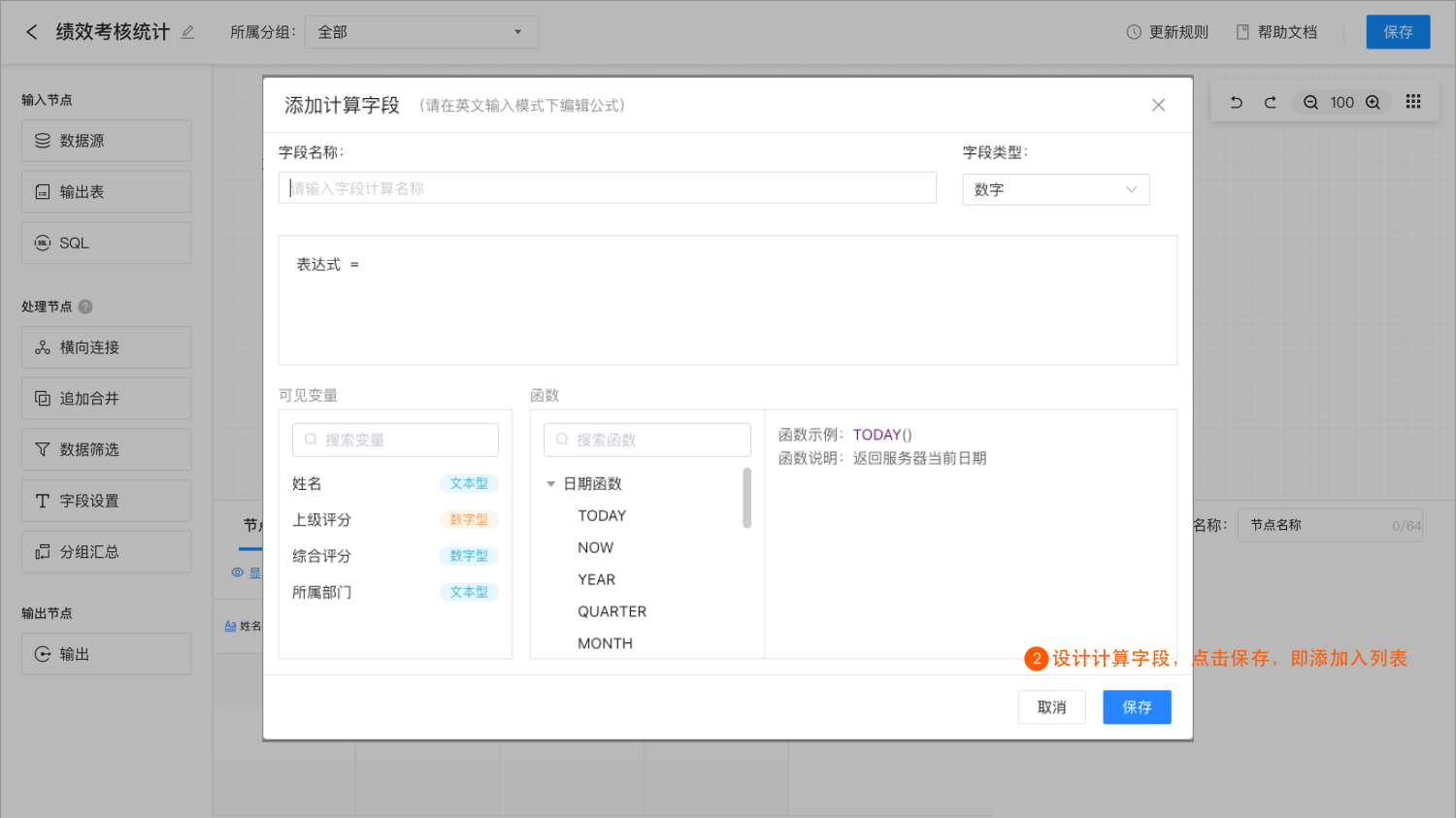This screenshot has width=1456, height=818.
Task: Open 帮助文档 link
Action: [x=1276, y=32]
